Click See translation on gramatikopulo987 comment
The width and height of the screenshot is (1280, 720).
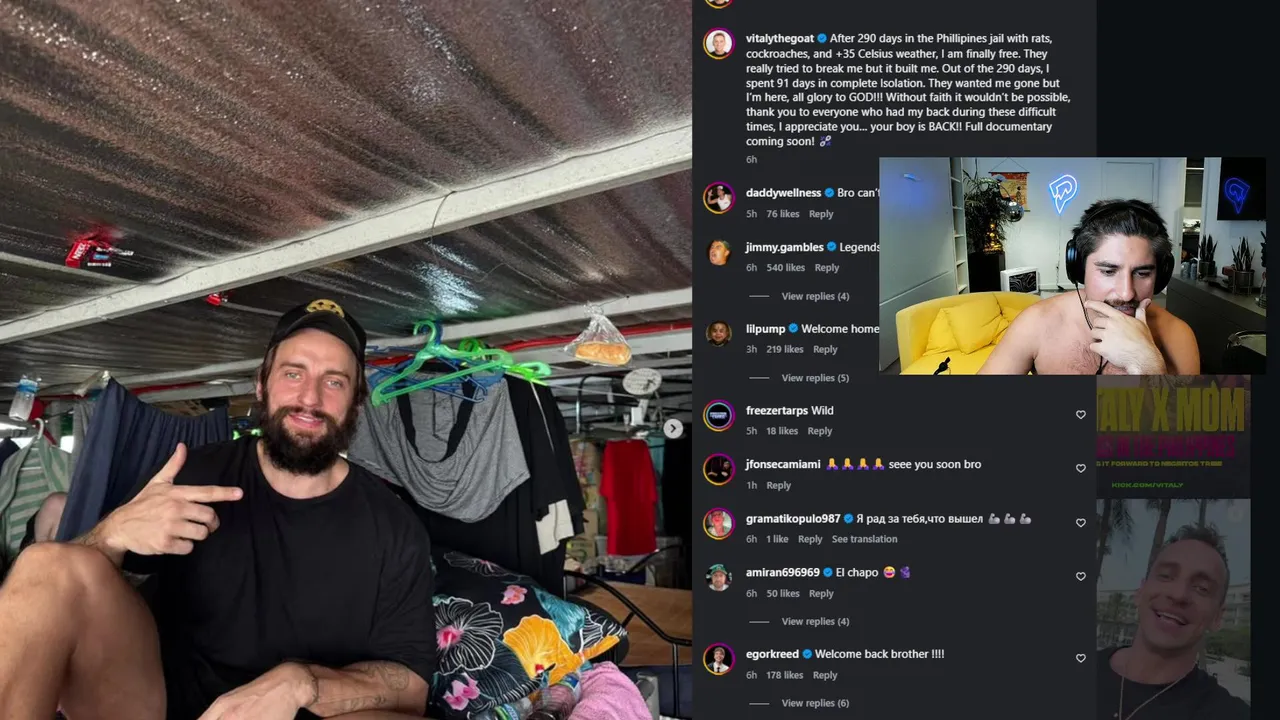tap(864, 539)
